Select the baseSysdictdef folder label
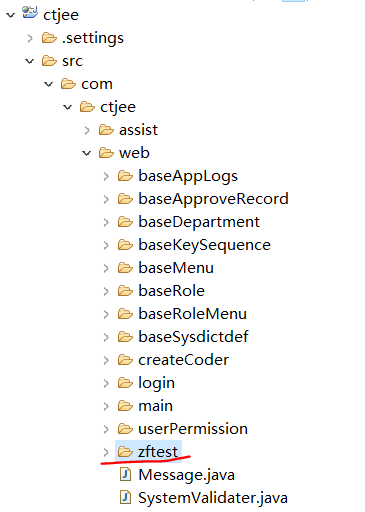The image size is (365, 512). [x=193, y=337]
